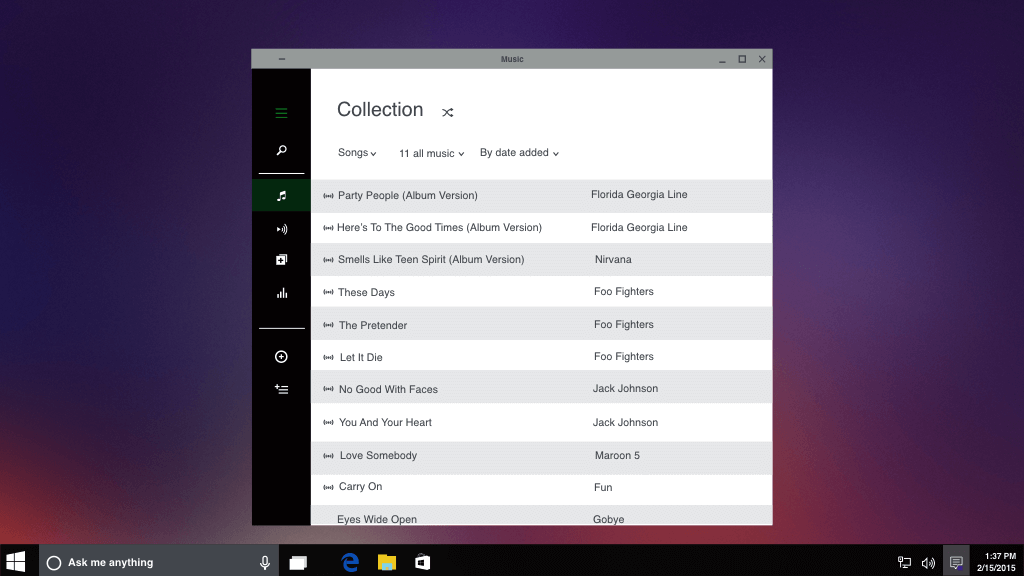The height and width of the screenshot is (576, 1024).
Task: Open the hamburger menu in Music sidebar
Action: 281,113
